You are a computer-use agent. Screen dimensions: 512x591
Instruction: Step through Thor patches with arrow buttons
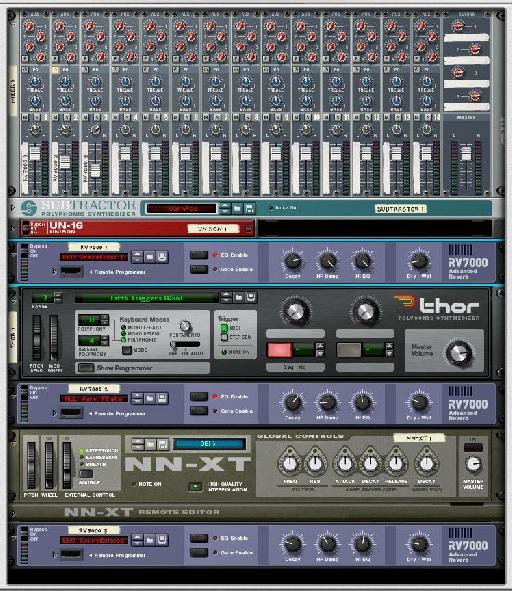[226, 298]
